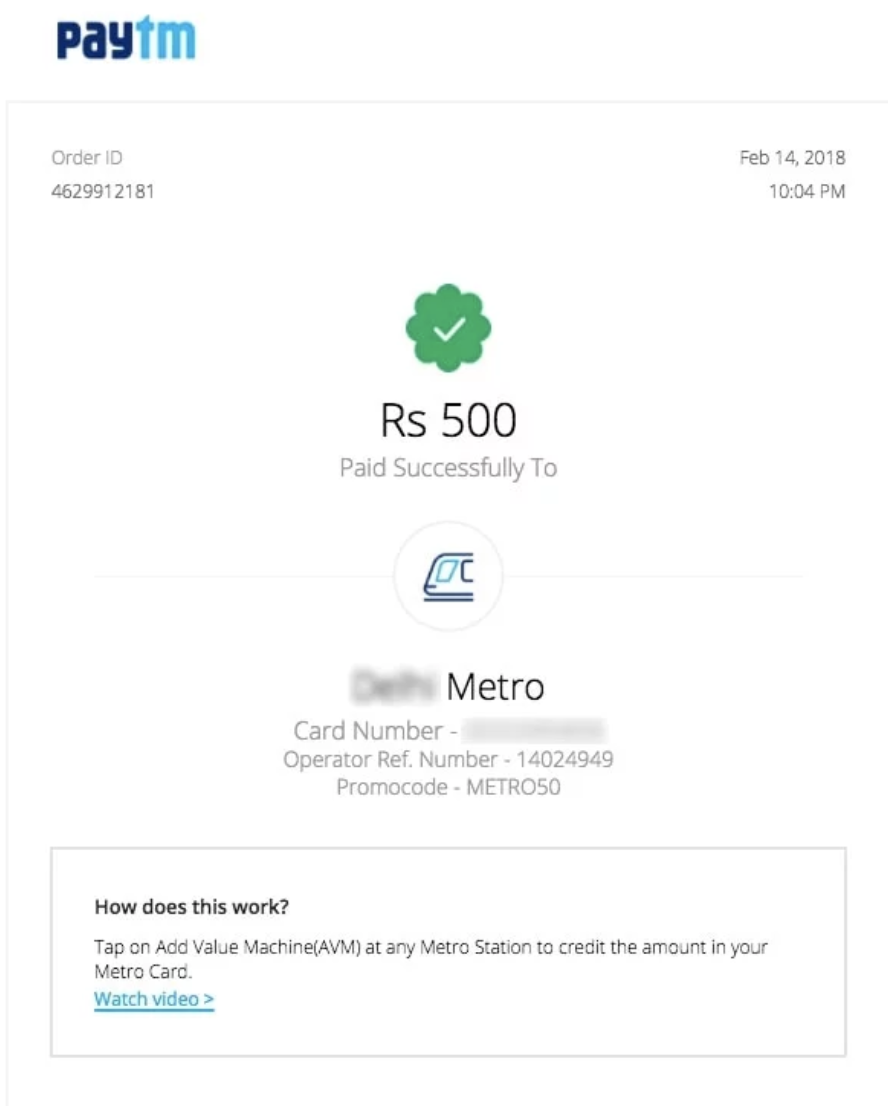Viewport: 888px width, 1106px height.
Task: Click the Promocode label
Action: tap(392, 787)
